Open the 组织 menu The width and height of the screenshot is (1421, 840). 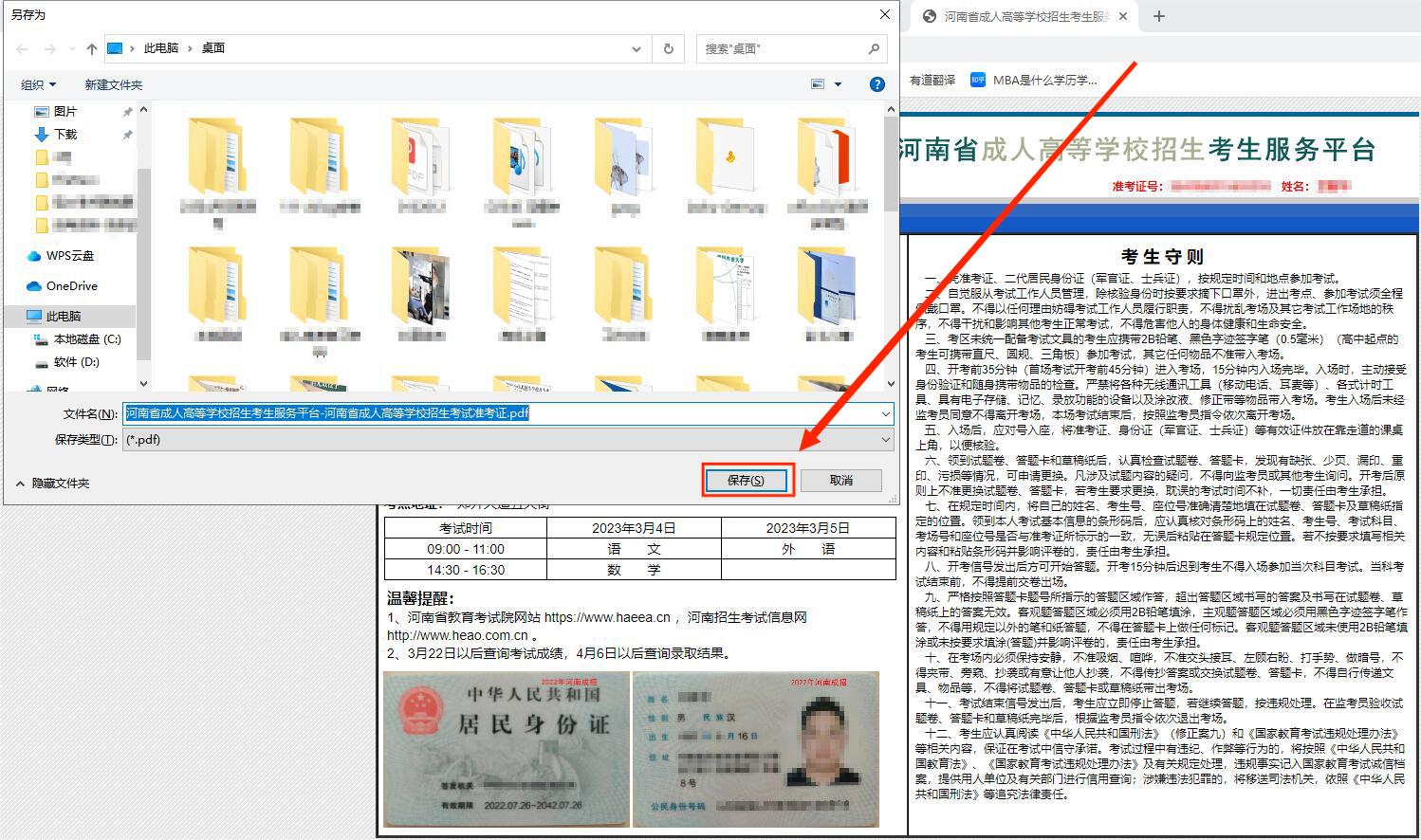(39, 85)
